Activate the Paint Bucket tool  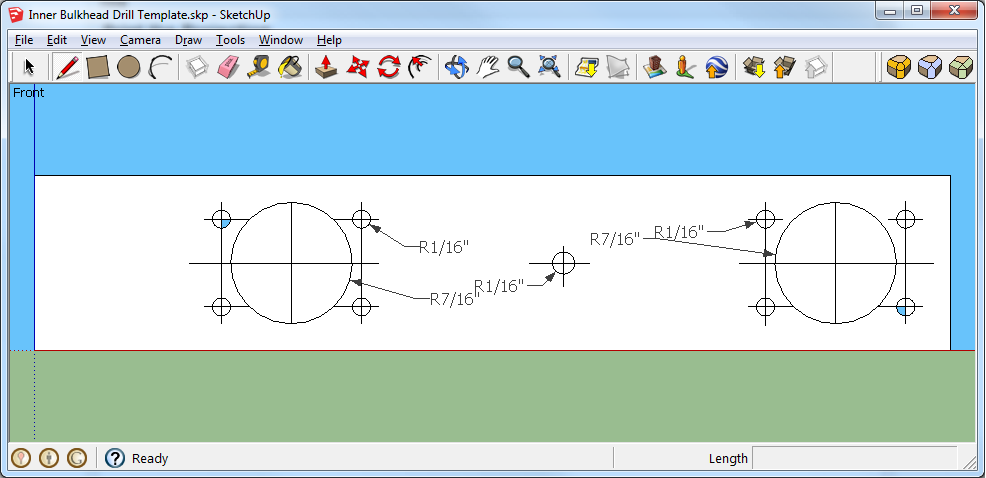(x=290, y=67)
